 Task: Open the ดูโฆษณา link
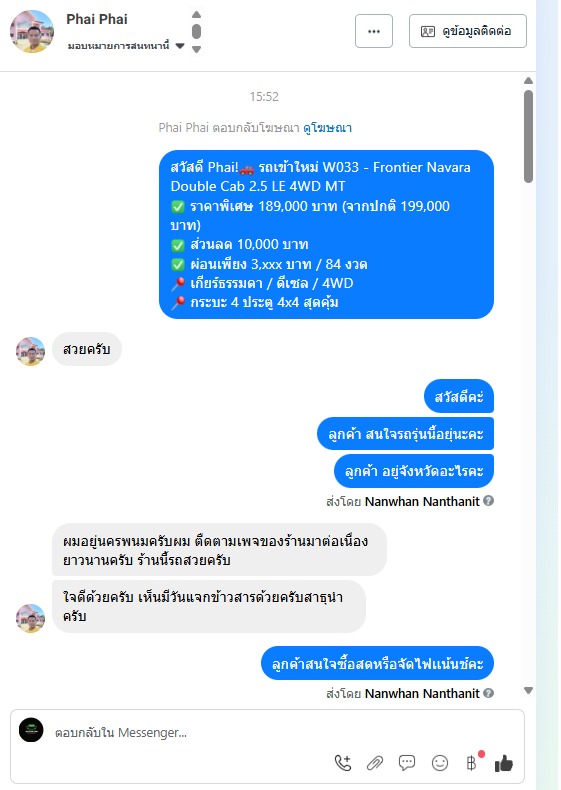coord(327,128)
